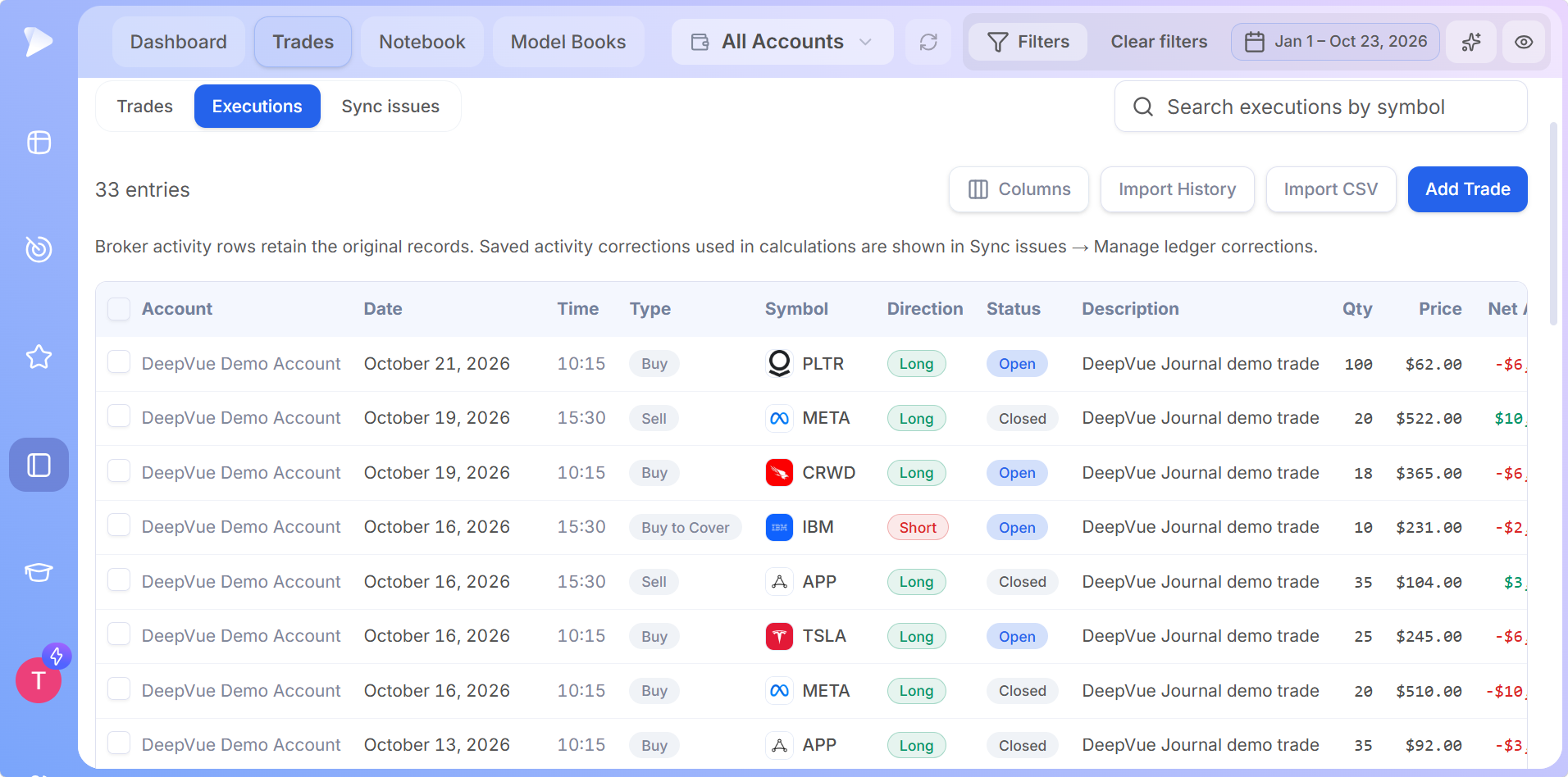Click the CRWD symbol logo

(x=779, y=473)
